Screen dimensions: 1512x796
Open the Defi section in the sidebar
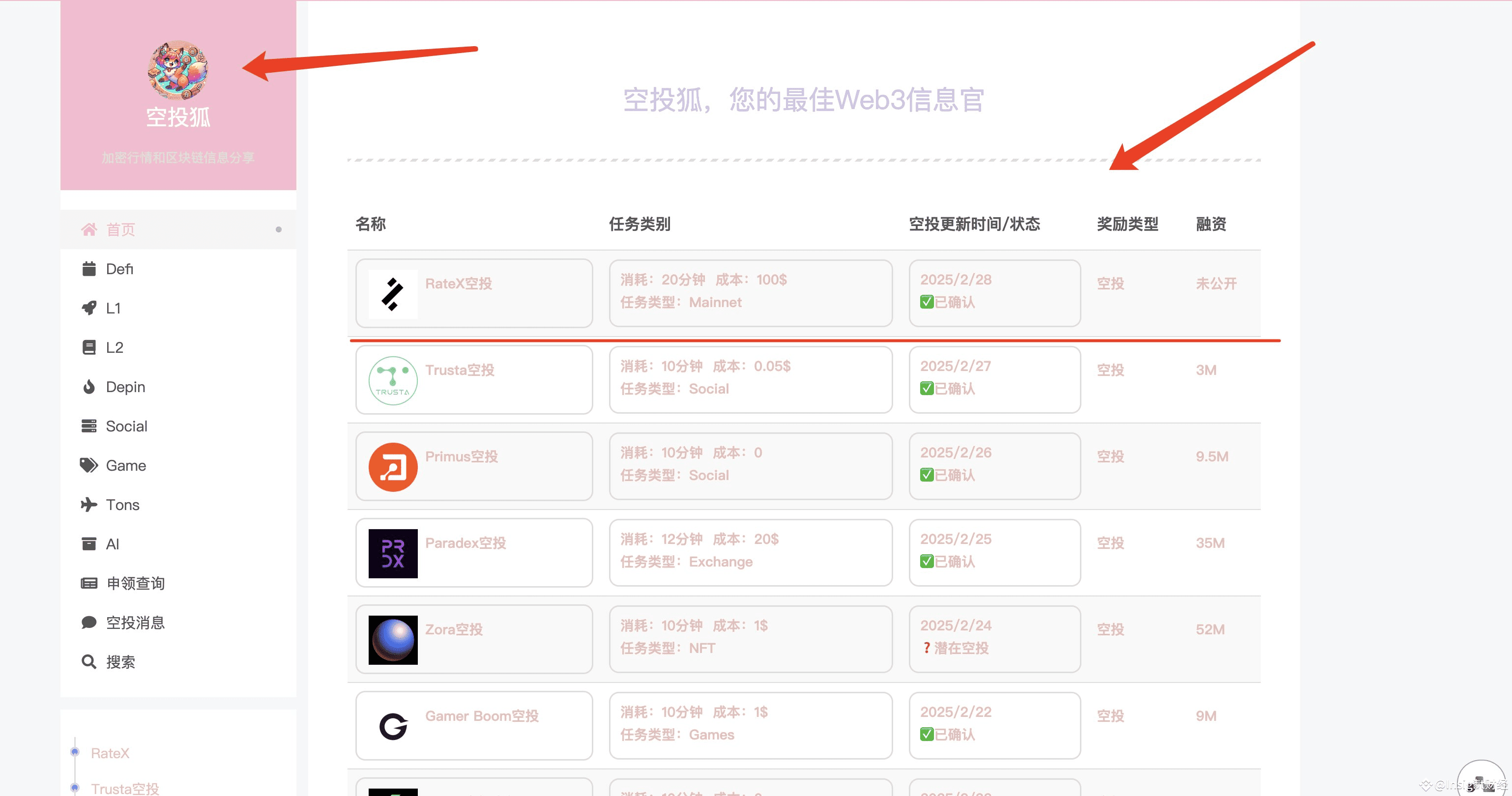[119, 268]
